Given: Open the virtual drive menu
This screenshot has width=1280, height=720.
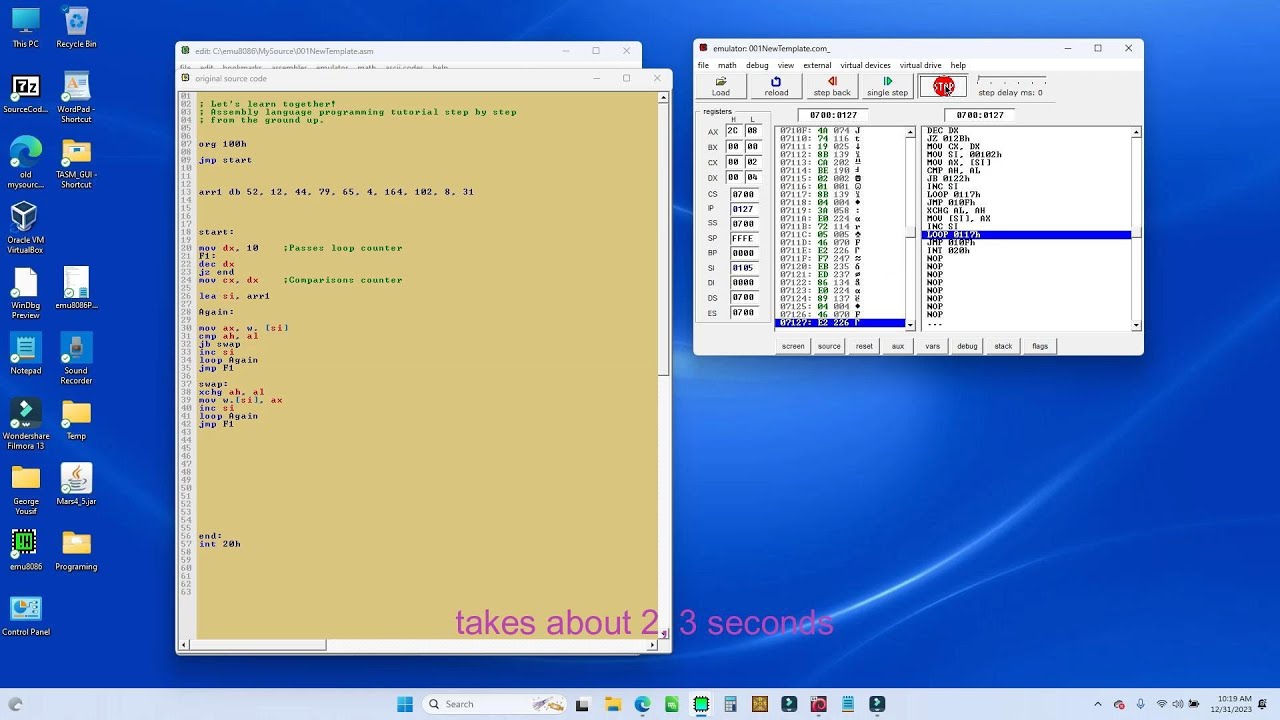Looking at the screenshot, I should (x=920, y=65).
